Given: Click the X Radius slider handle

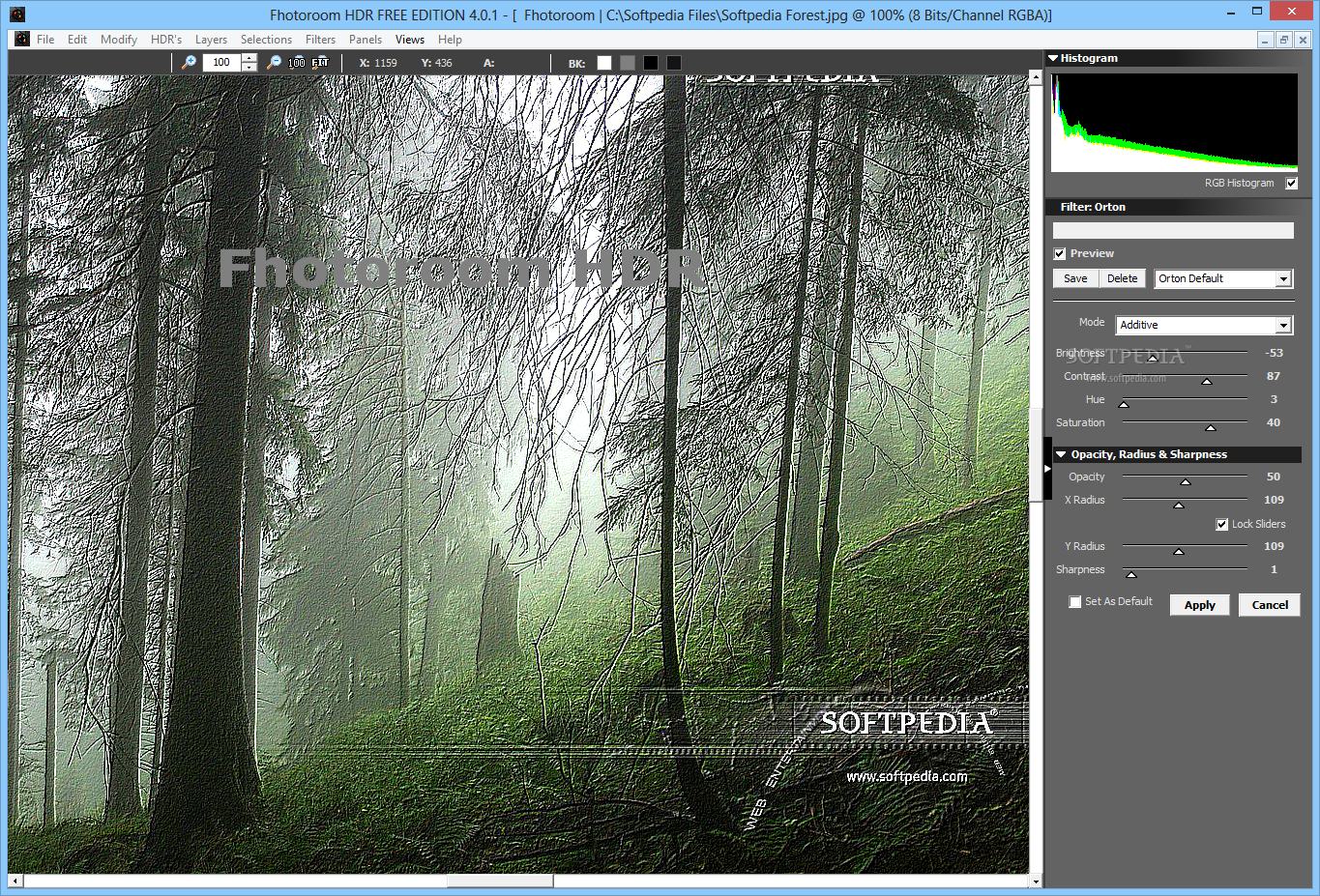Looking at the screenshot, I should coord(1179,505).
